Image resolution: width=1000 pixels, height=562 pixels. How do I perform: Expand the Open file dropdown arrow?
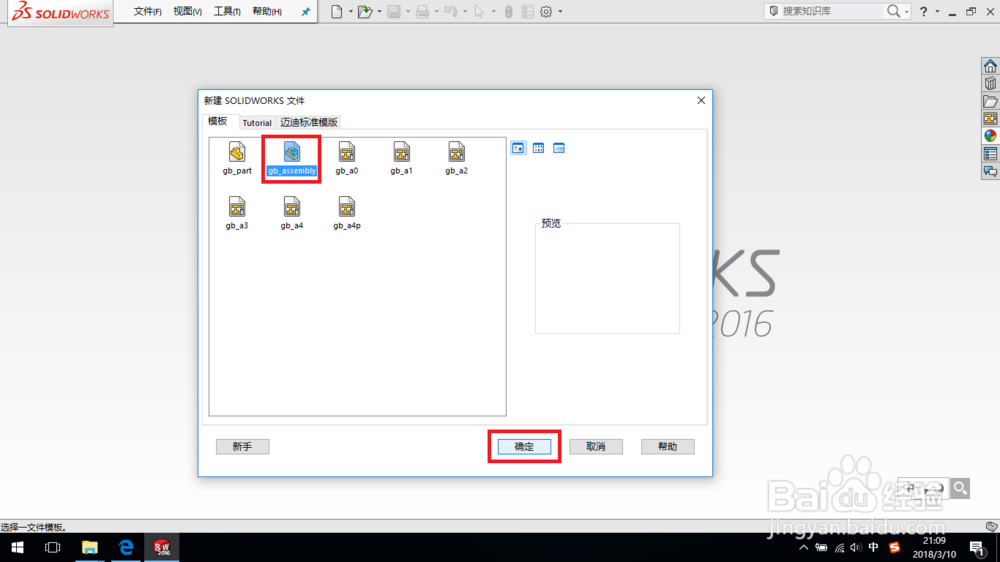(x=379, y=11)
